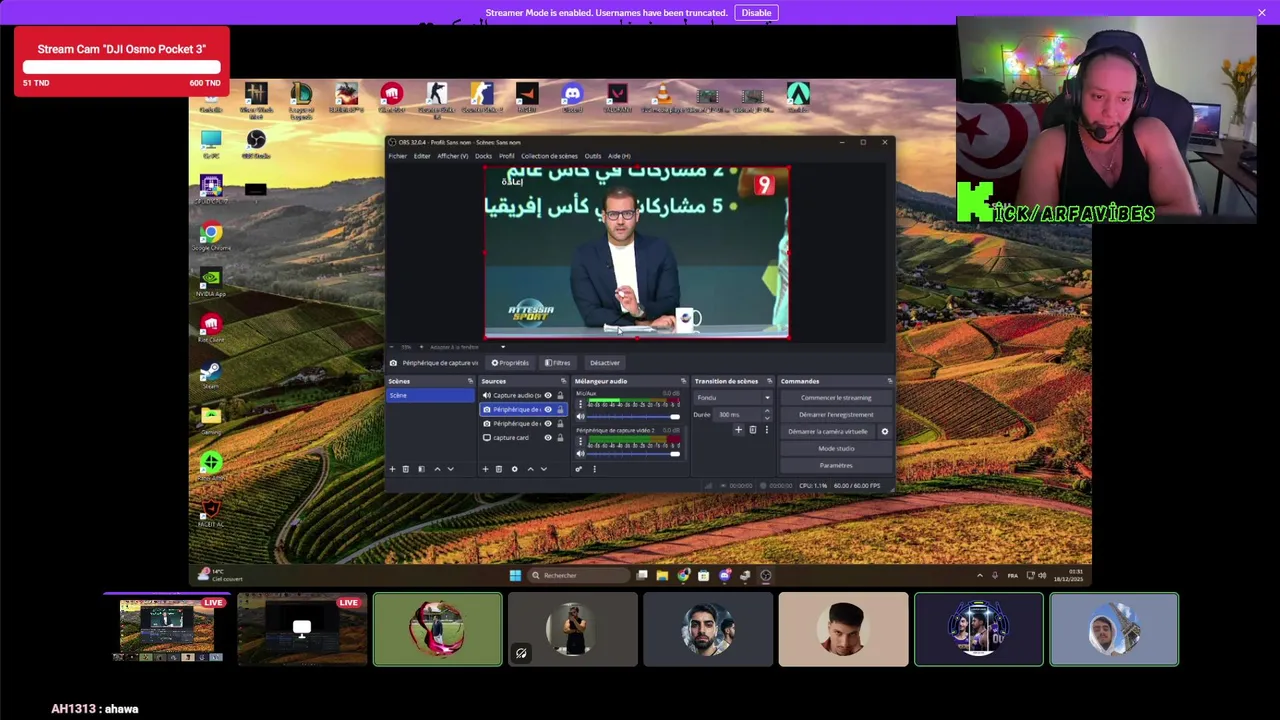This screenshot has width=1280, height=720.
Task: Remove selected source with trash icon
Action: click(498, 469)
